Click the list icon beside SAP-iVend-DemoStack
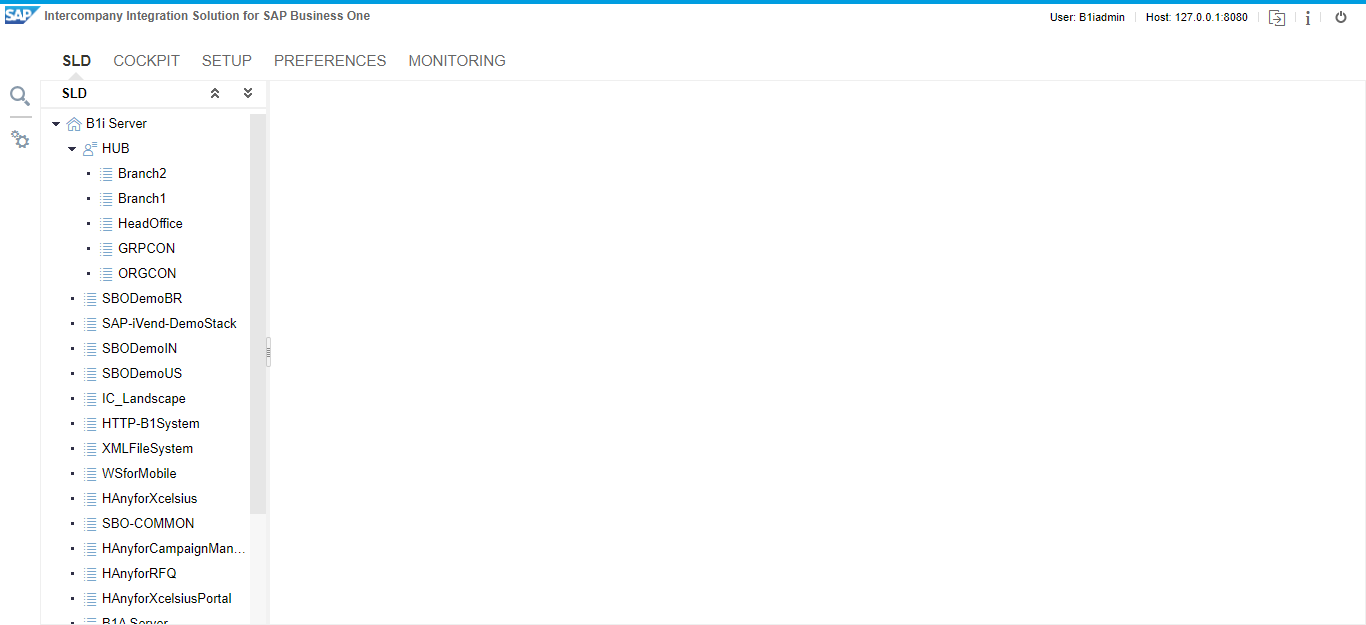1366x625 pixels. tap(90, 324)
